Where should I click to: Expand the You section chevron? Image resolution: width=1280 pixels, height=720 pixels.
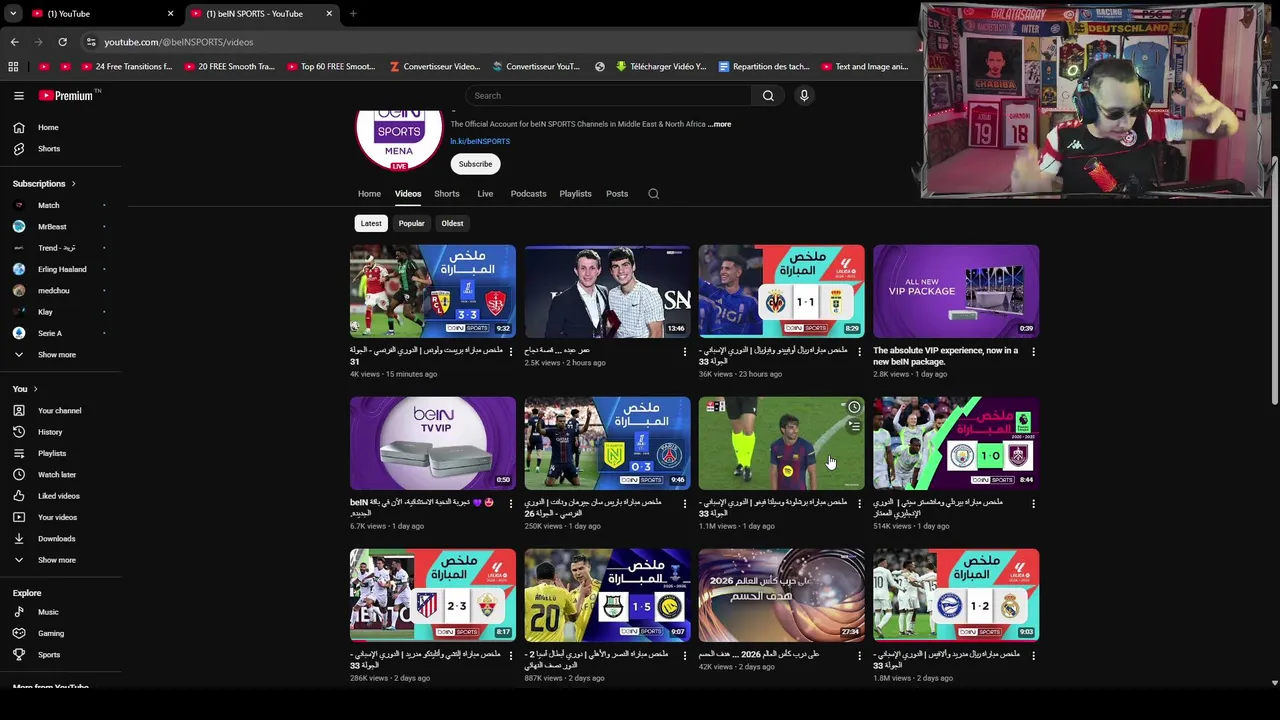tap(35, 389)
